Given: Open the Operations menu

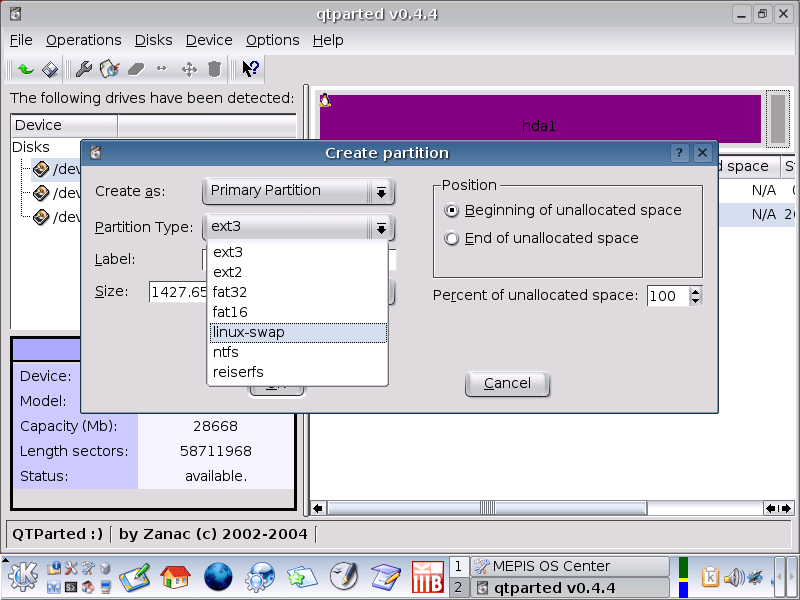Looking at the screenshot, I should (83, 40).
